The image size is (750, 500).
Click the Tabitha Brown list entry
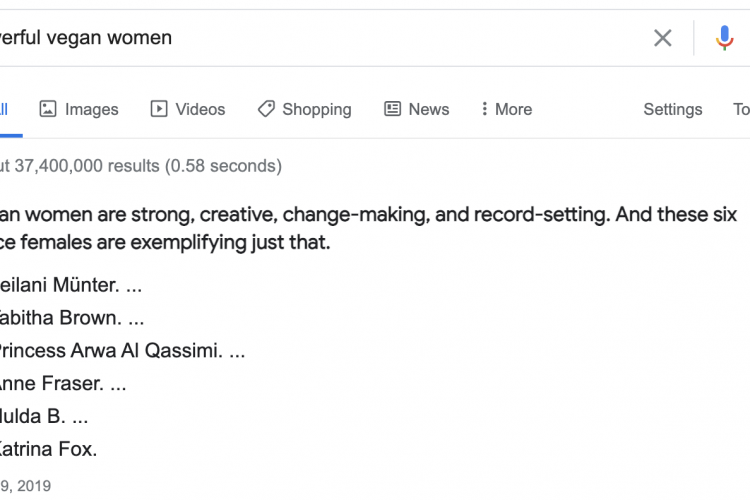click(x=72, y=318)
